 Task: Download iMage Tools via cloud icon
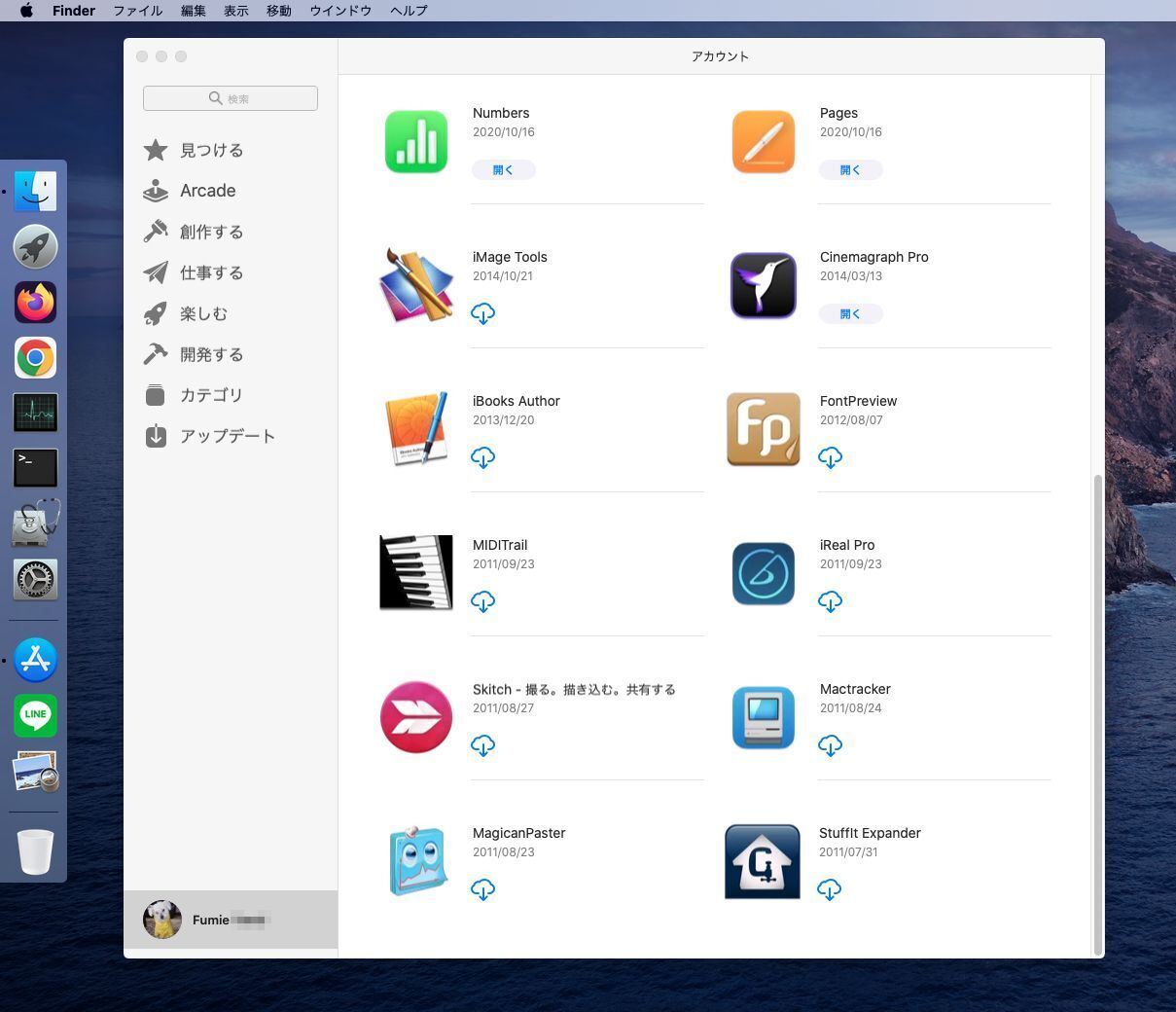tap(482, 313)
